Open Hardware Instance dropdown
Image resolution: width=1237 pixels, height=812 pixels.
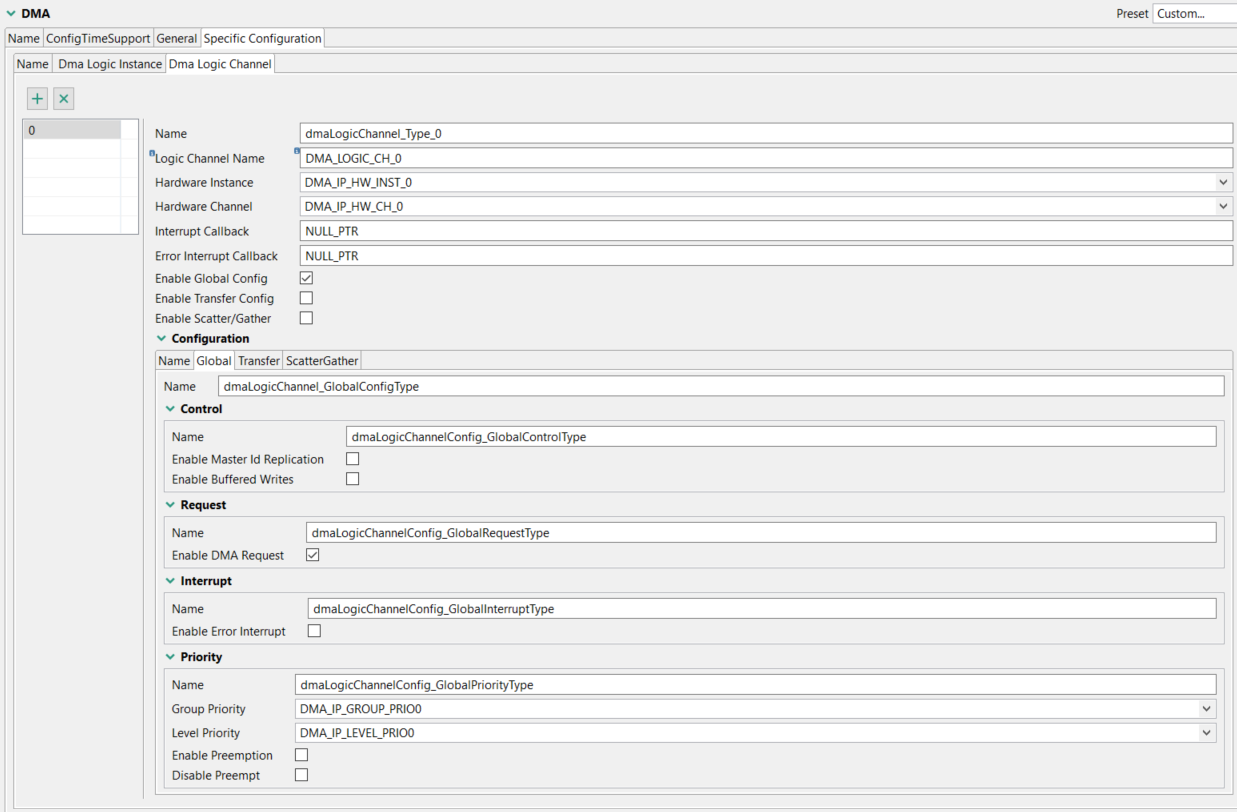click(x=1223, y=183)
